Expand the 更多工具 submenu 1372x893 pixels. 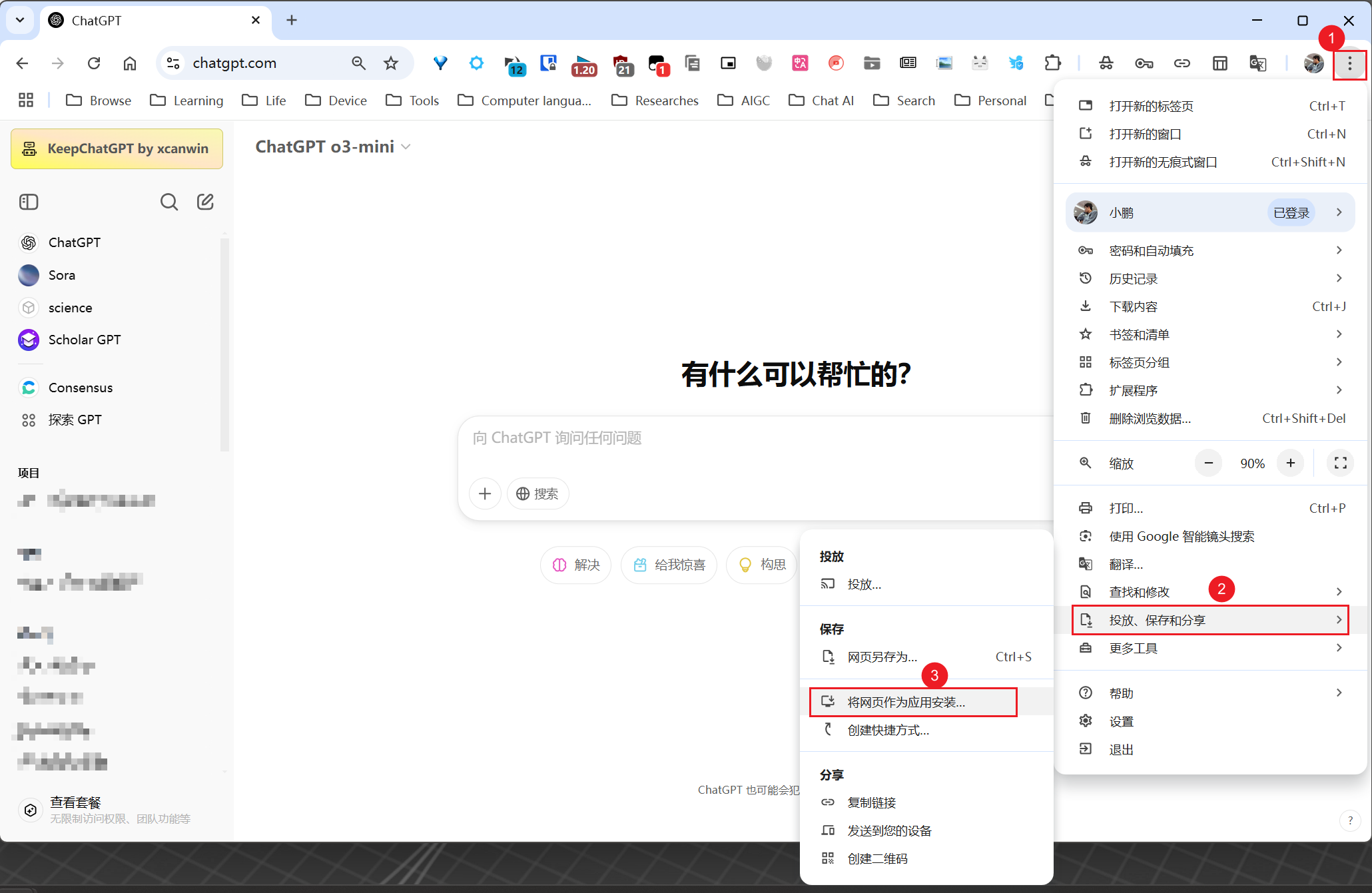pyautogui.click(x=1210, y=648)
